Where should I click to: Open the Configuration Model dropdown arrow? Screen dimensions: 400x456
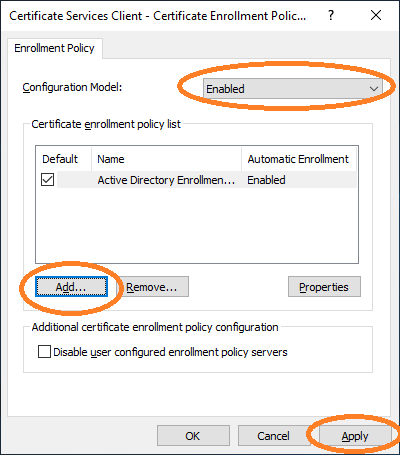point(374,89)
